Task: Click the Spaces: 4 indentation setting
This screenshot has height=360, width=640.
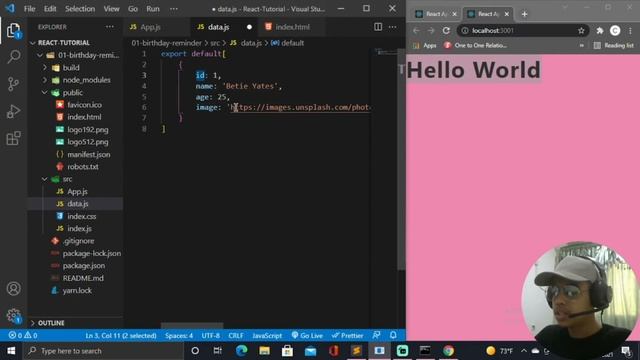Action: point(179,336)
